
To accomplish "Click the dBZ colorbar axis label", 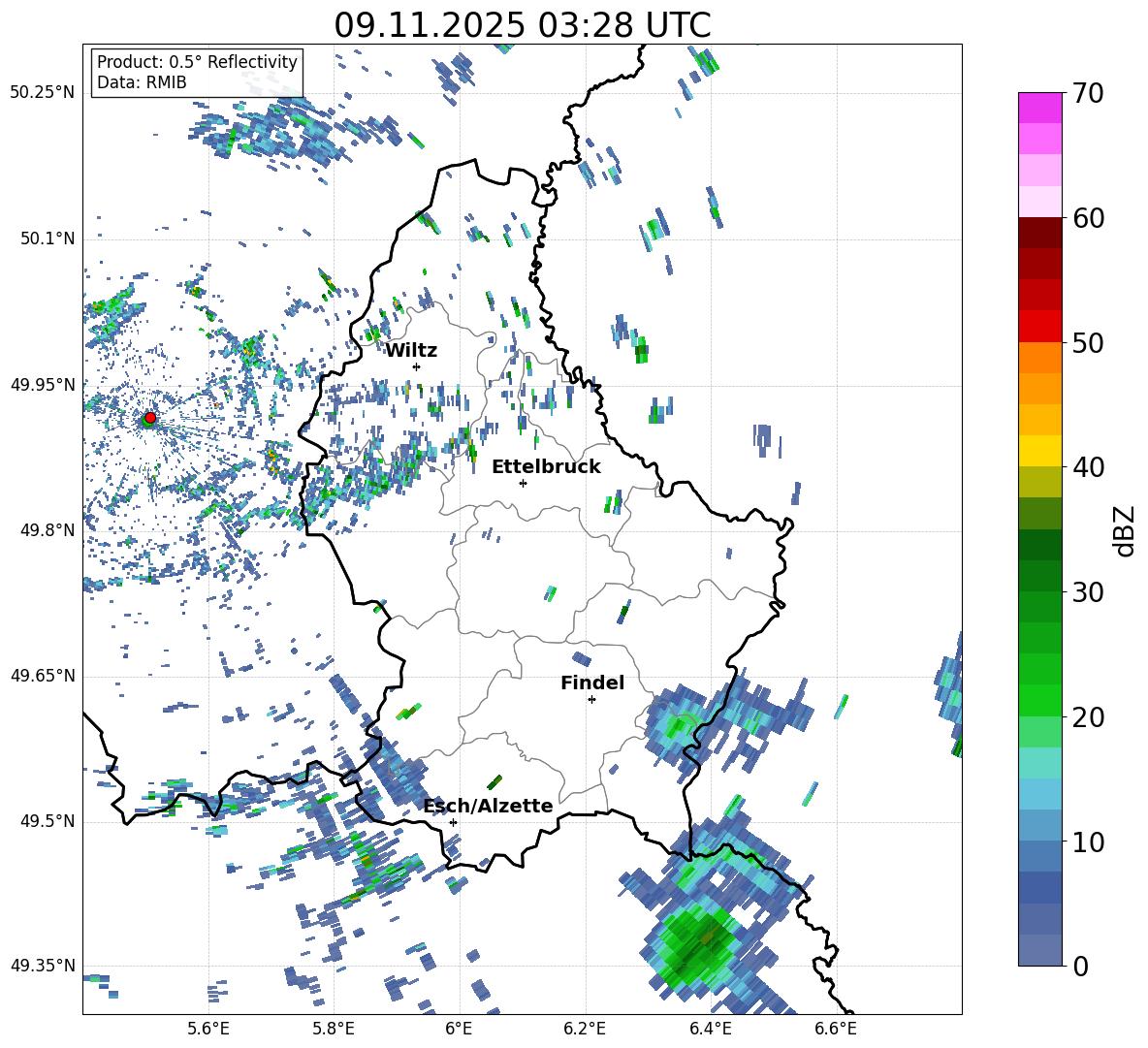I will pyautogui.click(x=1126, y=530).
